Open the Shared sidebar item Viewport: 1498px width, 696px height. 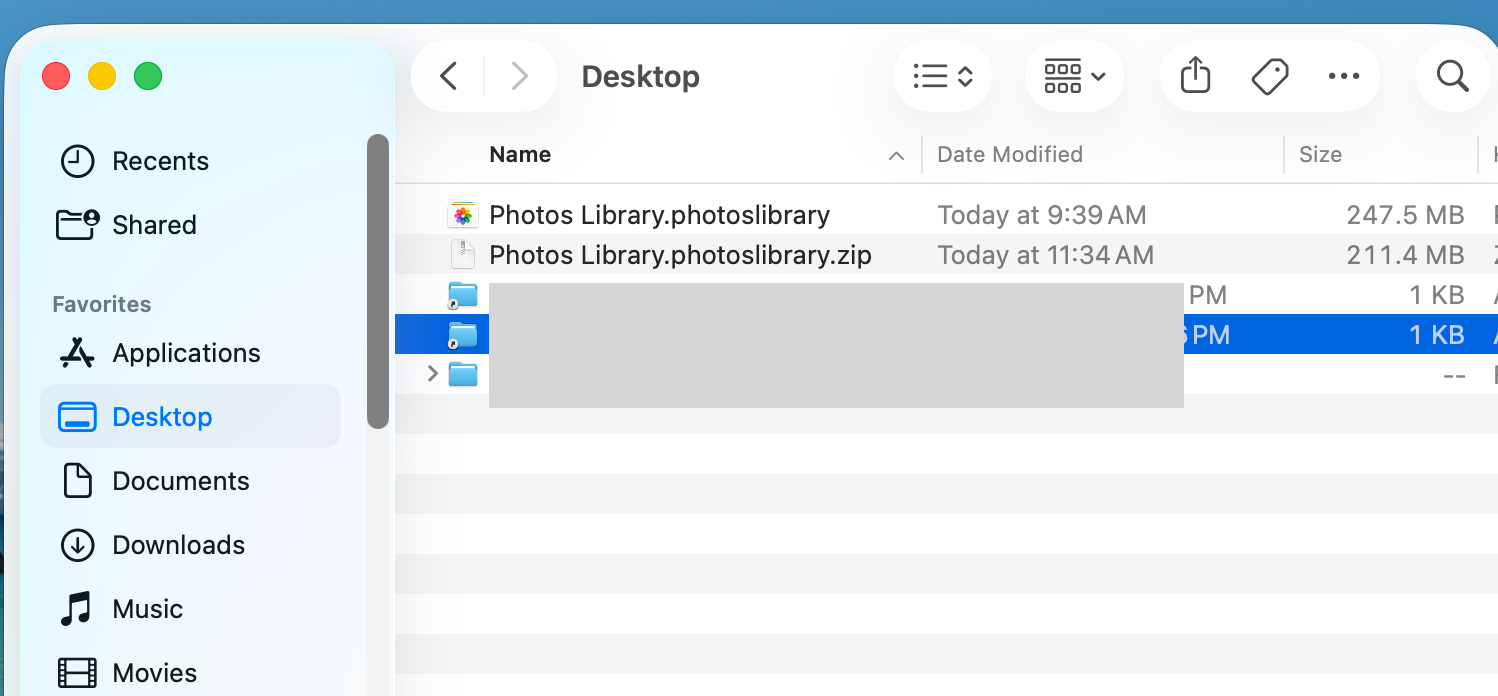click(154, 225)
